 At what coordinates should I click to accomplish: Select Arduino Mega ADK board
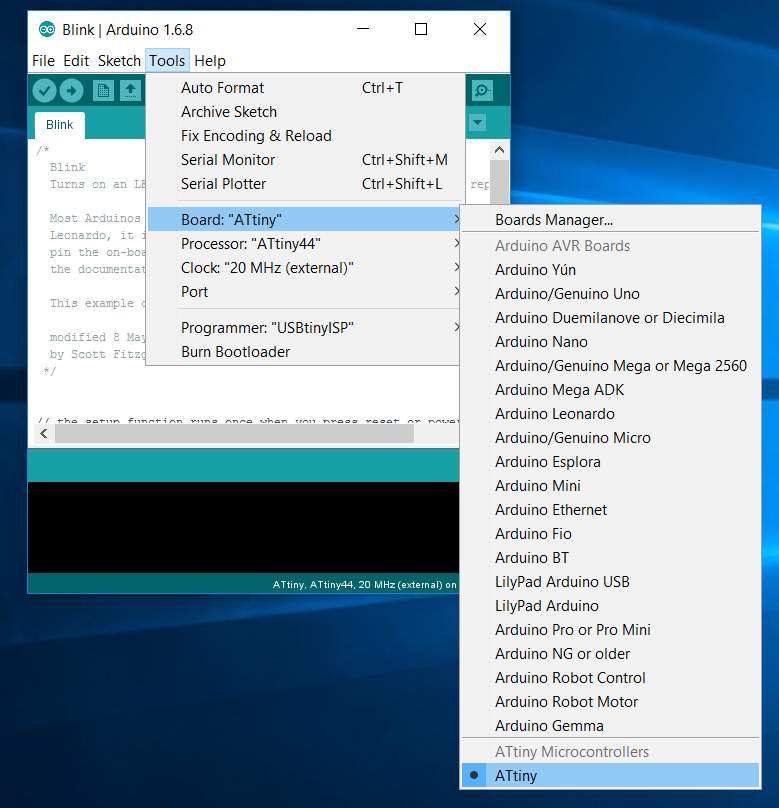[611, 390]
